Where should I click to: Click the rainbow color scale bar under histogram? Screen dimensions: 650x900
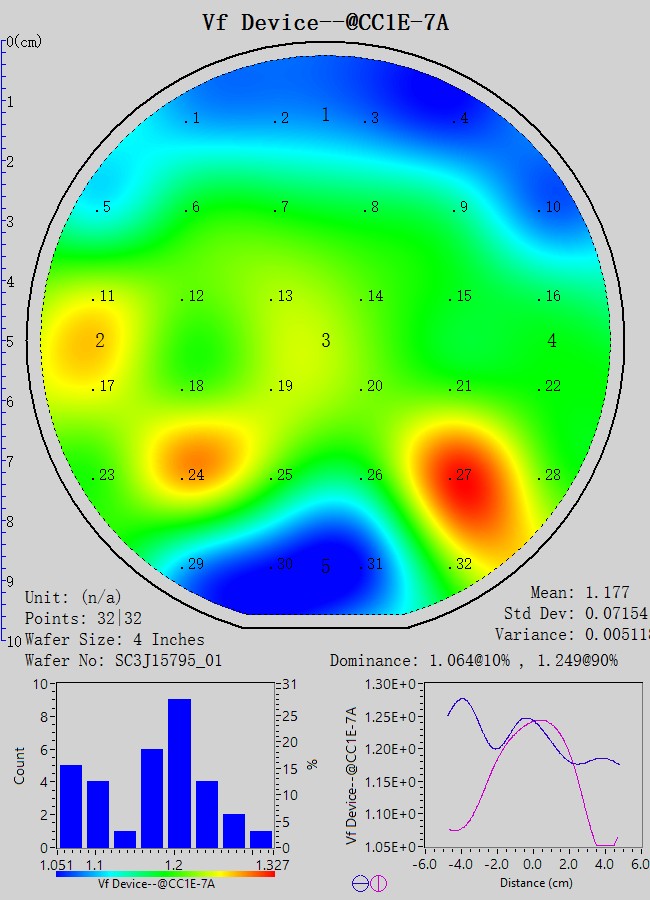[x=165, y=873]
